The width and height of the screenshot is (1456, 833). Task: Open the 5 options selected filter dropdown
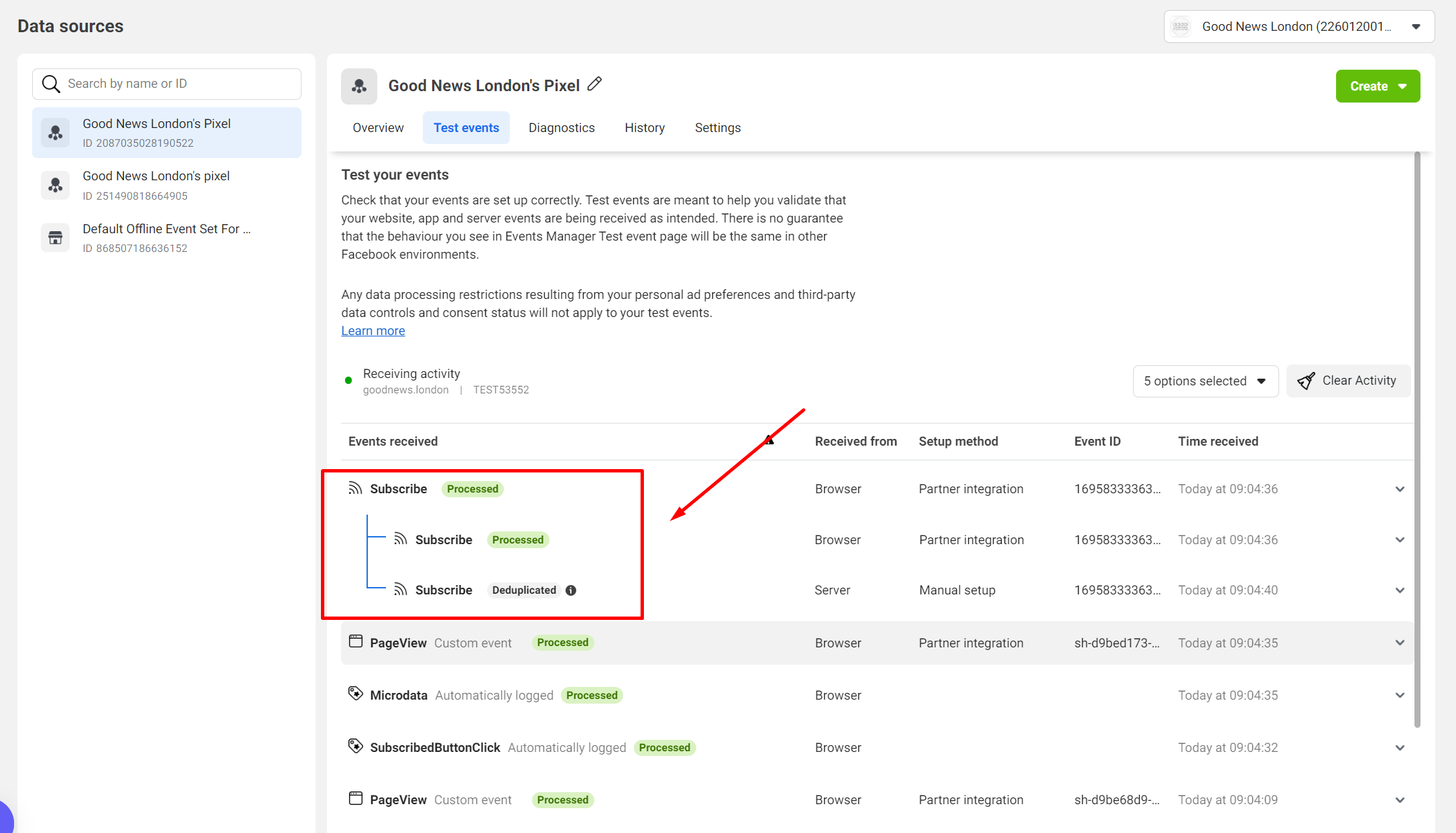(1205, 381)
